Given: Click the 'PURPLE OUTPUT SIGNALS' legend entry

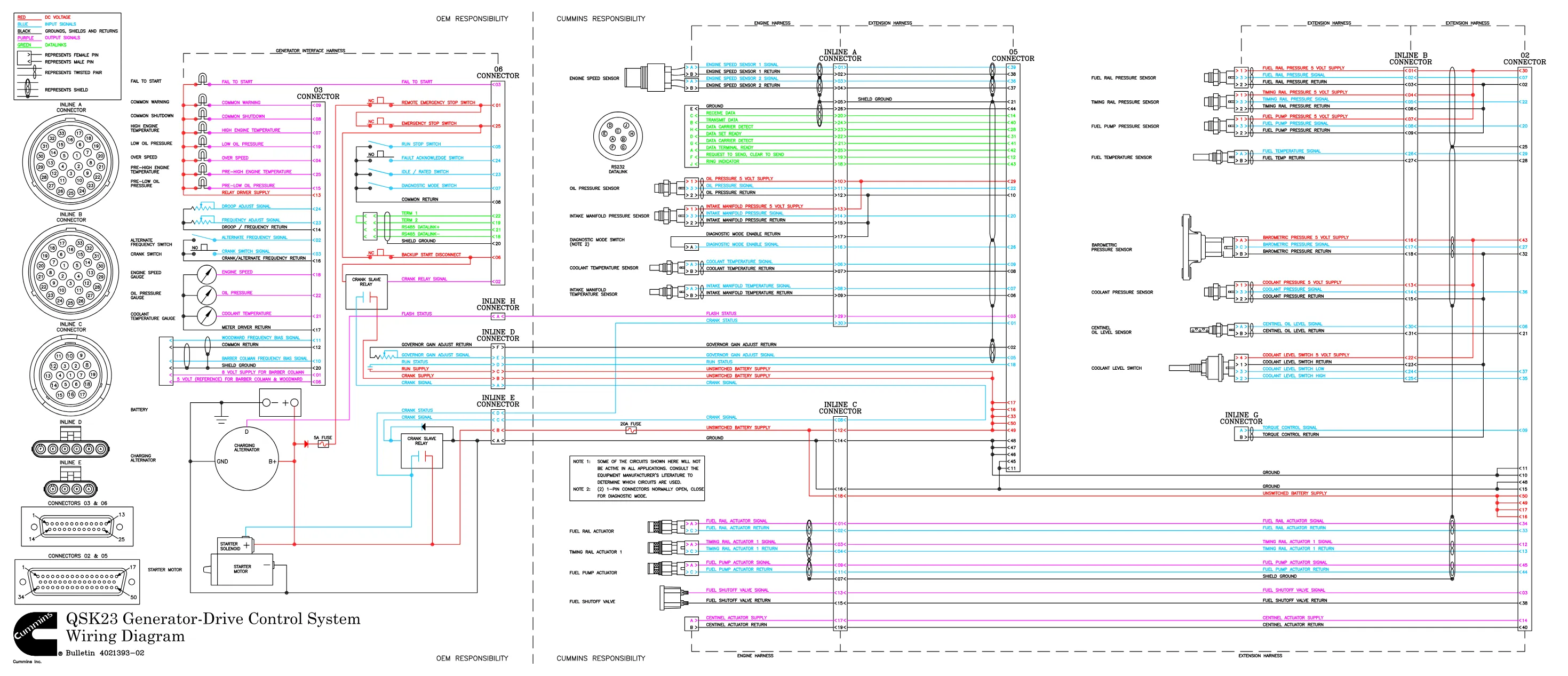Looking at the screenshot, I should 49,38.
